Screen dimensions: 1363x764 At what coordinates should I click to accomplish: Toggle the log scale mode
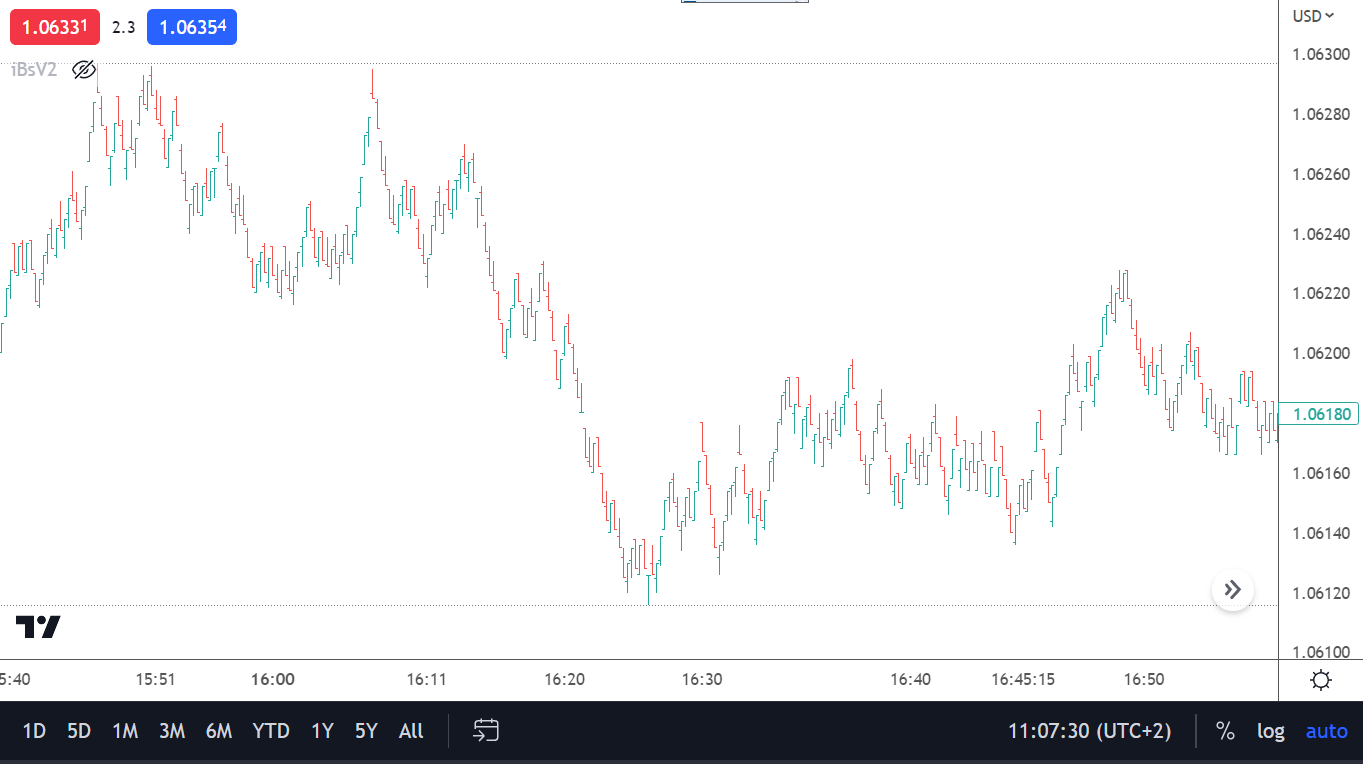pos(1271,731)
